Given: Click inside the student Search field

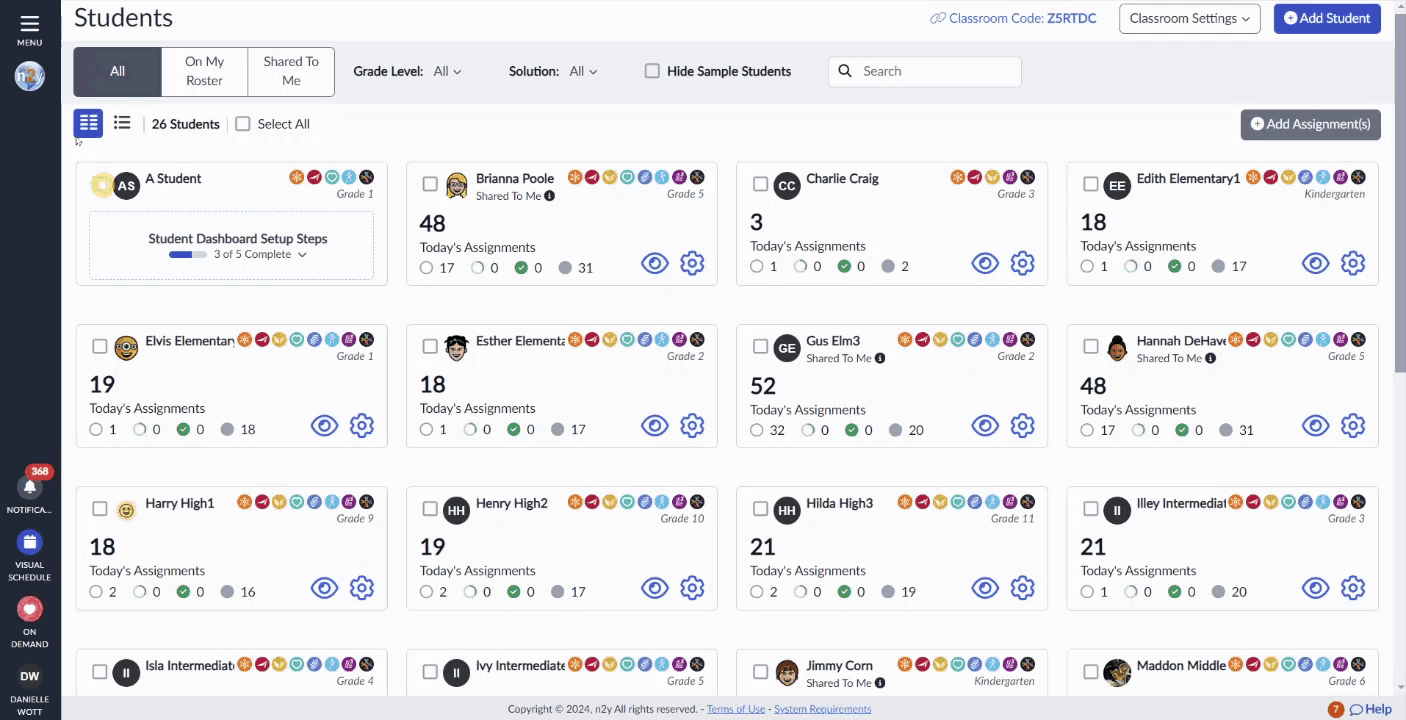Looking at the screenshot, I should click(925, 71).
